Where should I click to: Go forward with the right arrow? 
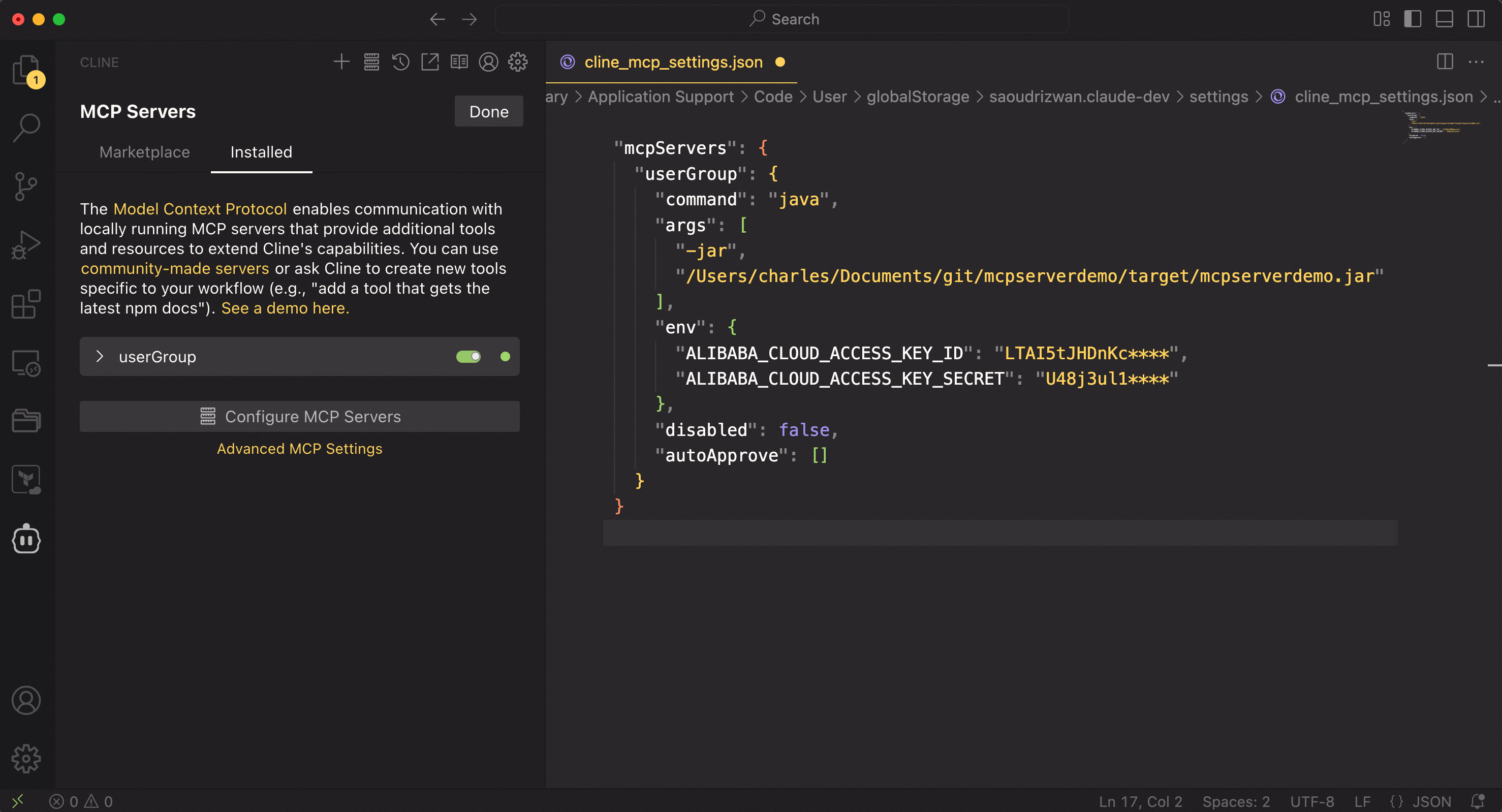470,19
